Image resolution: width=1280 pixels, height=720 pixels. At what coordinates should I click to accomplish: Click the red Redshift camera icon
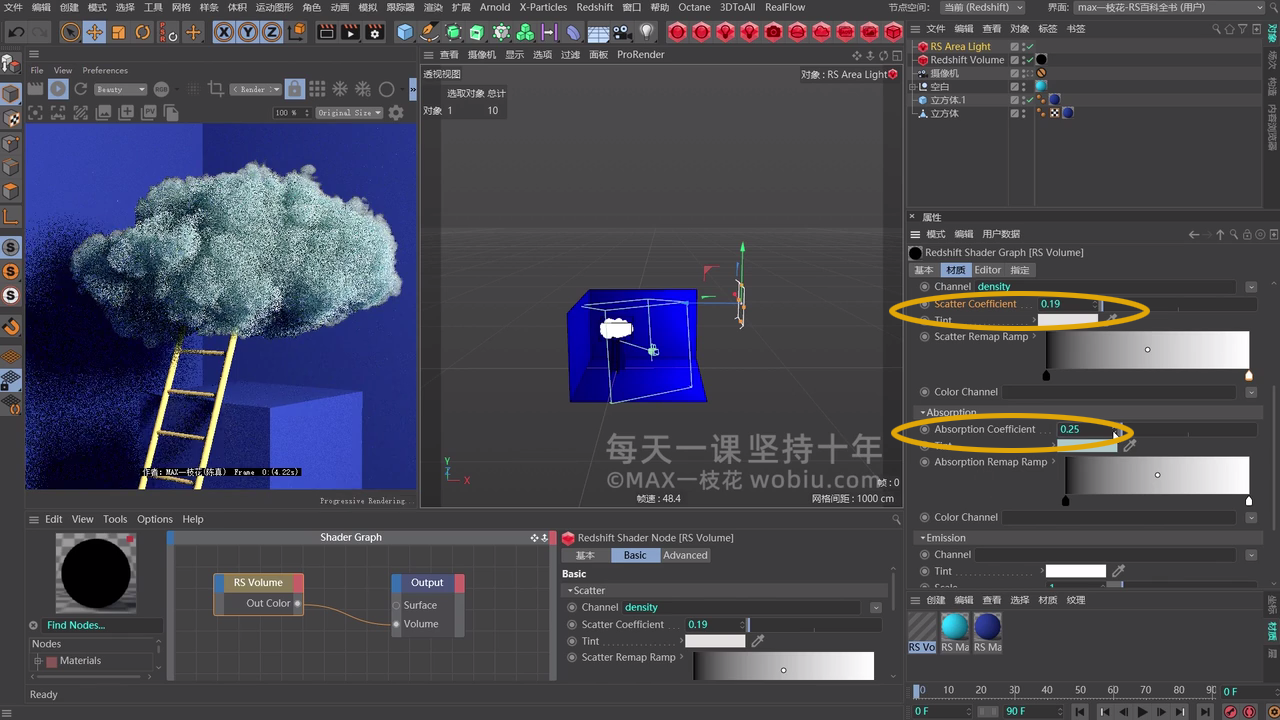[774, 32]
